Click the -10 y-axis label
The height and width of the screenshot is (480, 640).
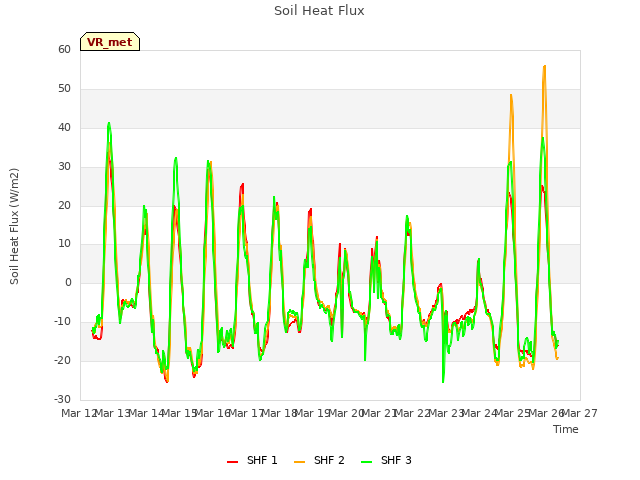pyautogui.click(x=62, y=321)
